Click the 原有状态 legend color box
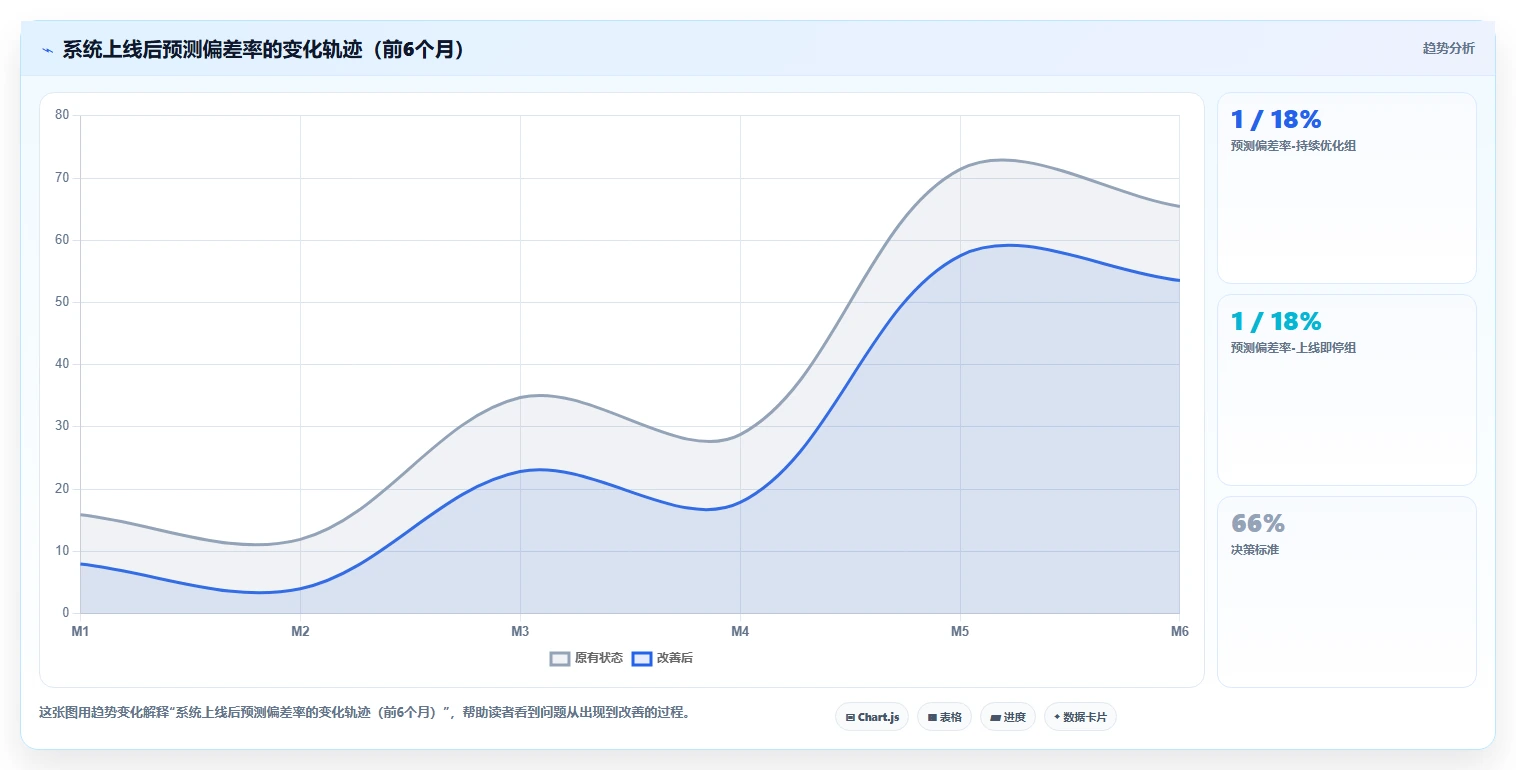Viewport: 1516px width, 770px height. tap(560, 658)
